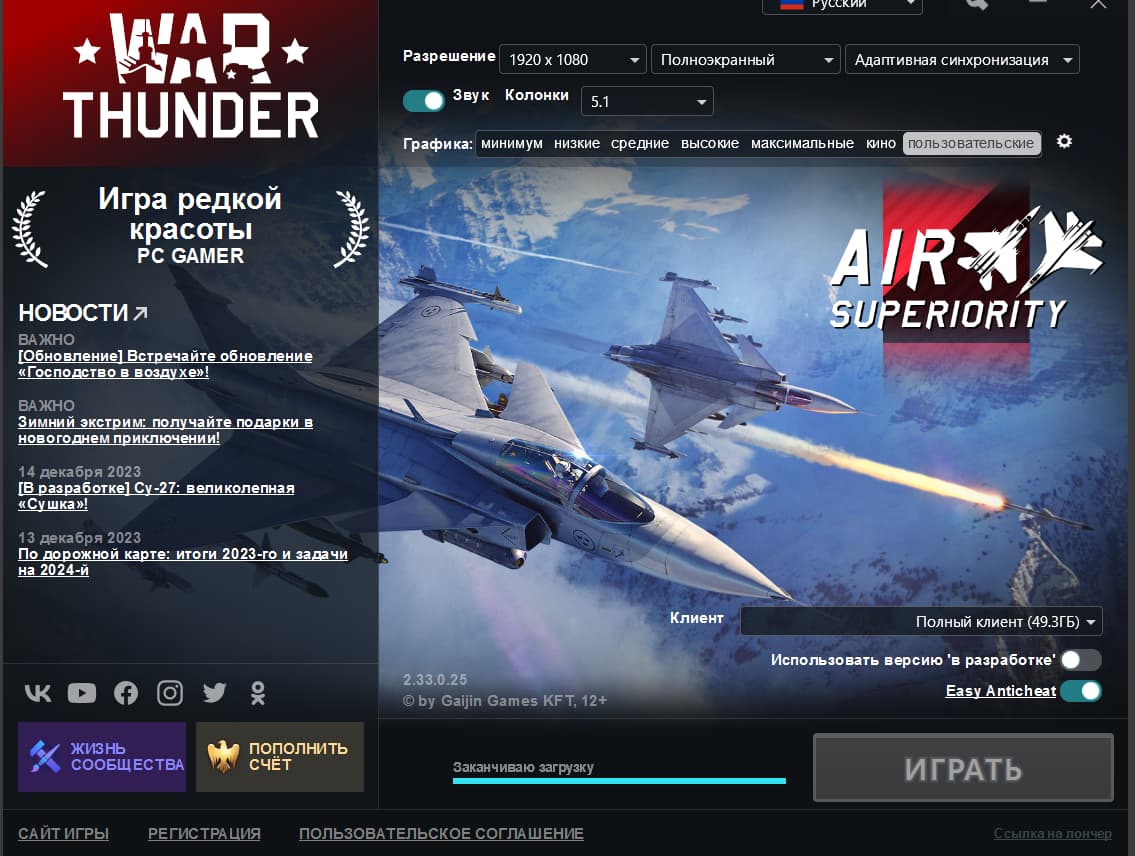
Task: Open the Odnoklassniki icon
Action: pyautogui.click(x=258, y=693)
